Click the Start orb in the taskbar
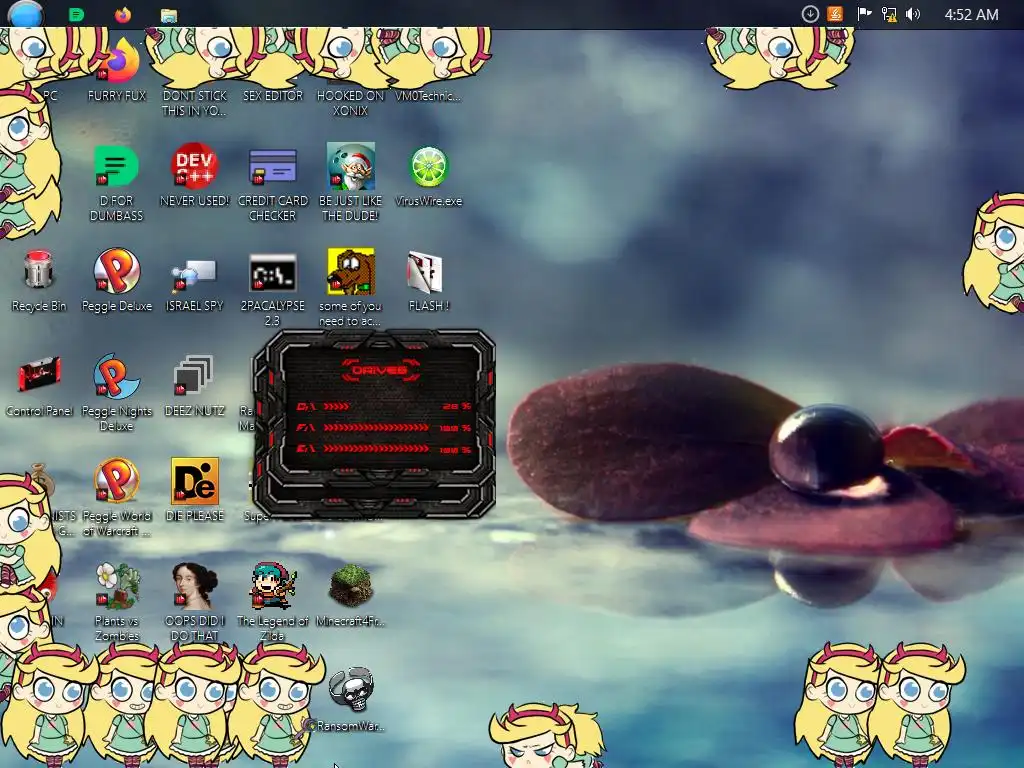1024x768 pixels. point(25,14)
